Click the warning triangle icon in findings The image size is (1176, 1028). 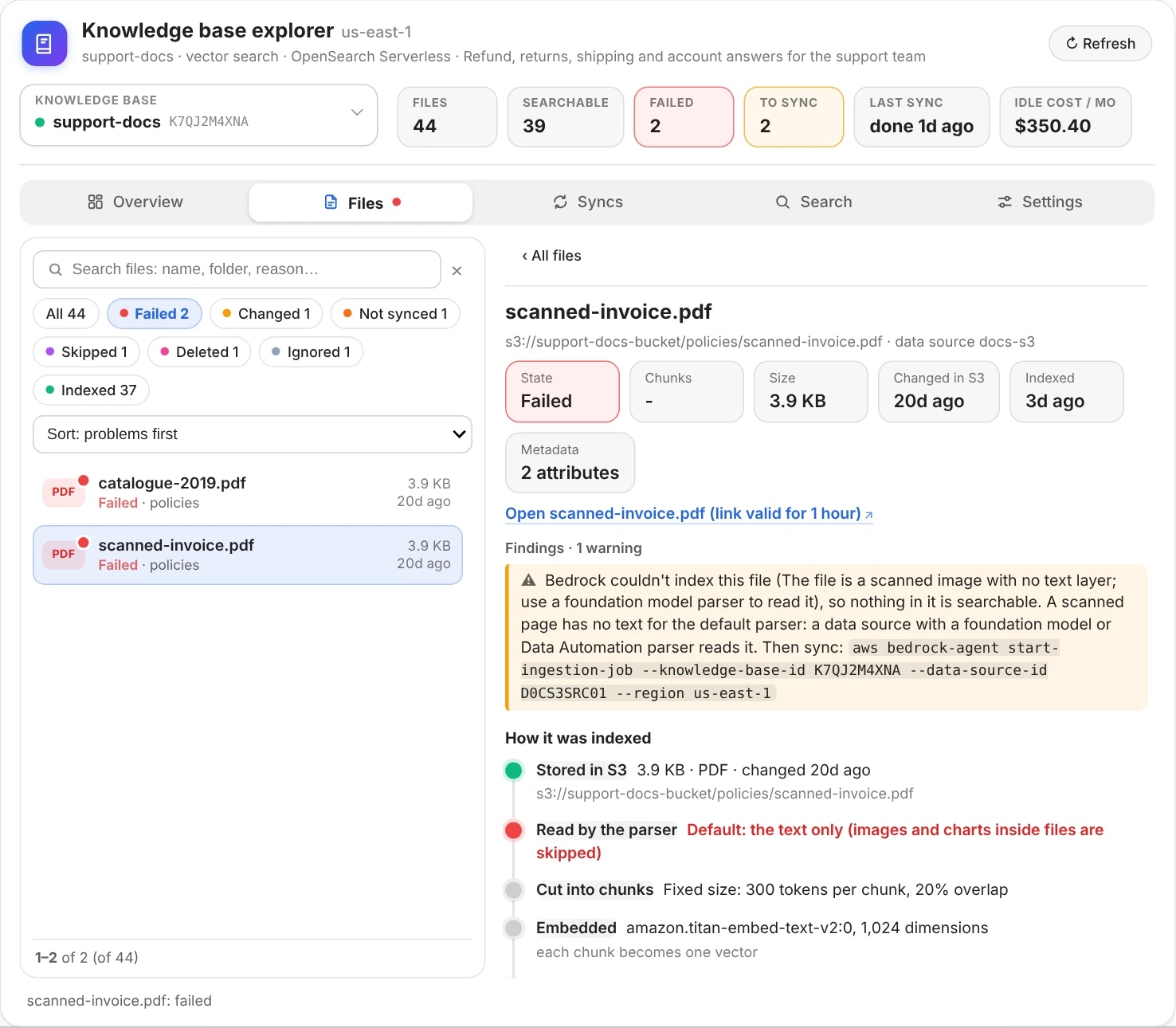528,580
